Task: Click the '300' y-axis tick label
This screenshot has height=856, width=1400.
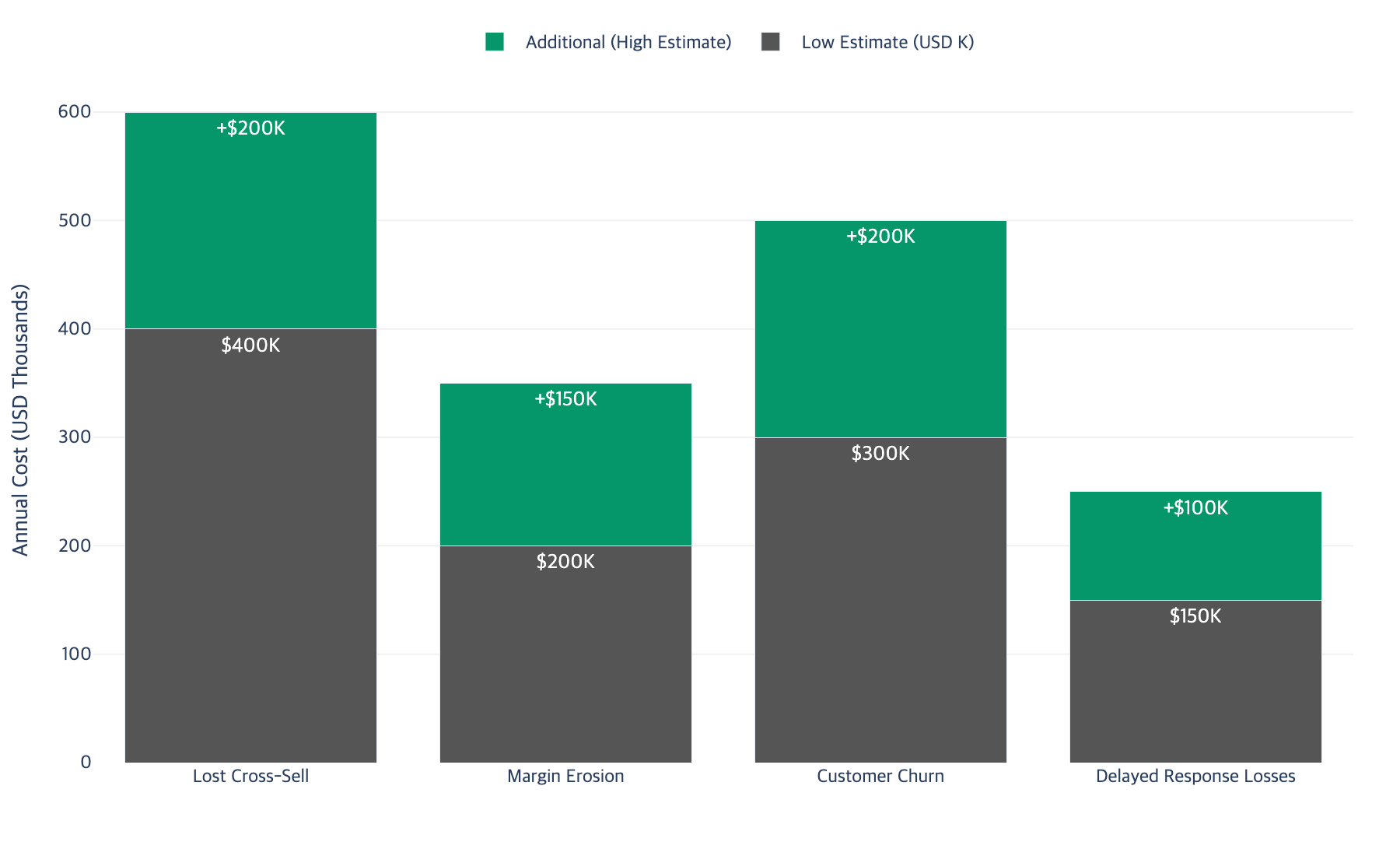Action: [x=75, y=437]
